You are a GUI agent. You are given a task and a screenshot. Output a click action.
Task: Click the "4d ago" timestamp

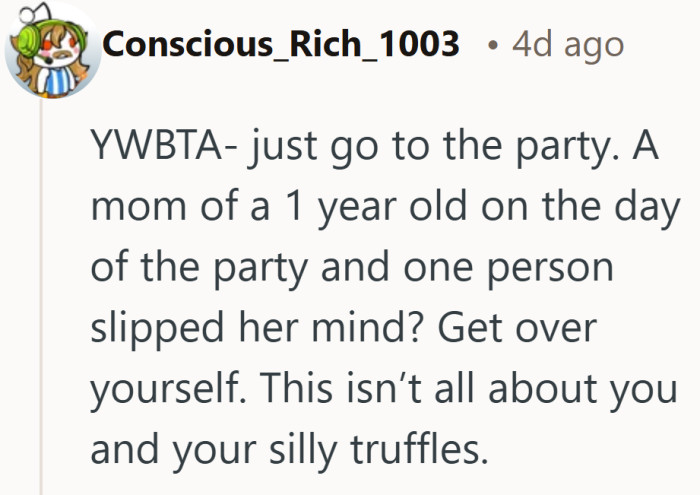(x=566, y=44)
